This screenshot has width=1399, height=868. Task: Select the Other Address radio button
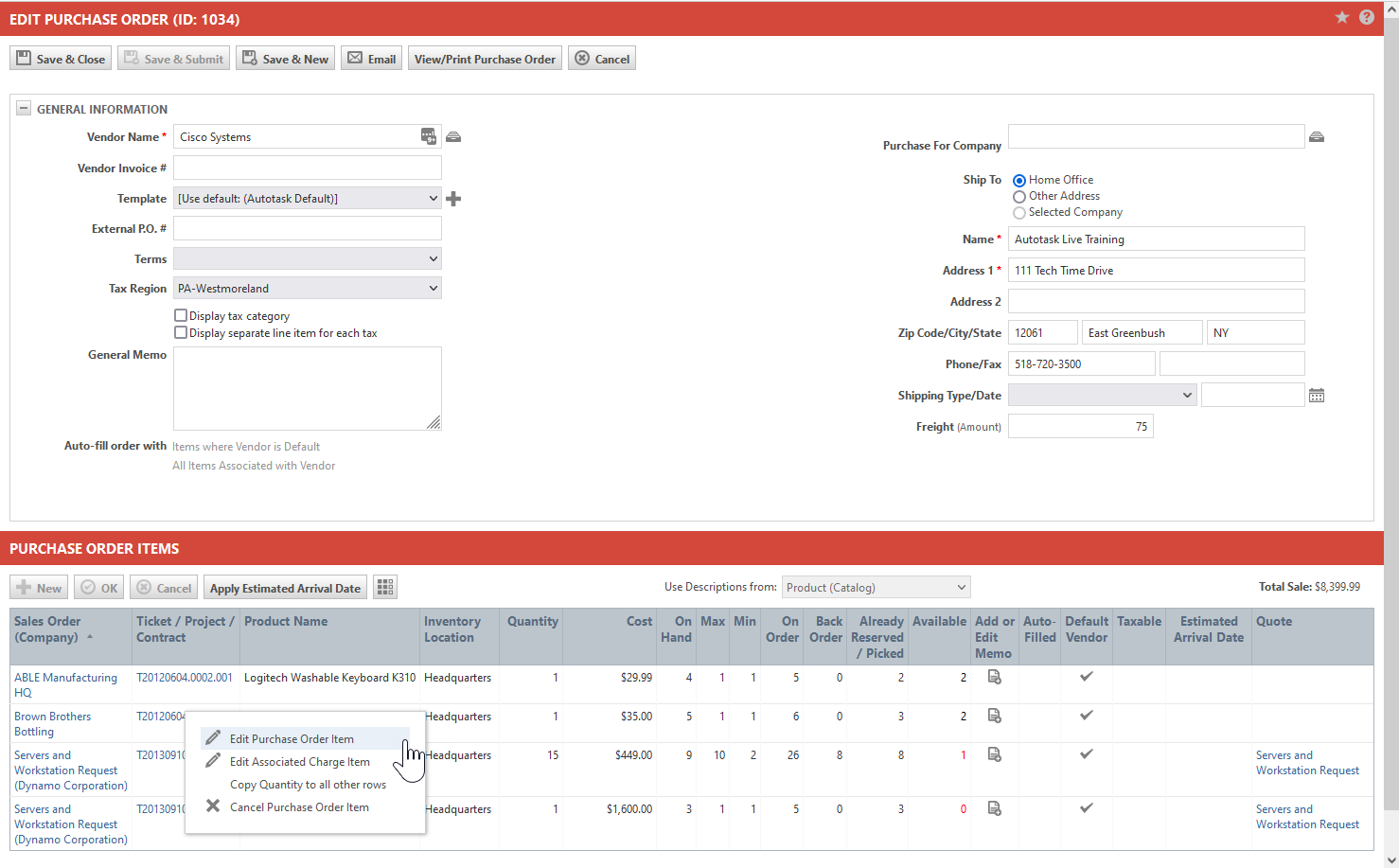[1019, 197]
